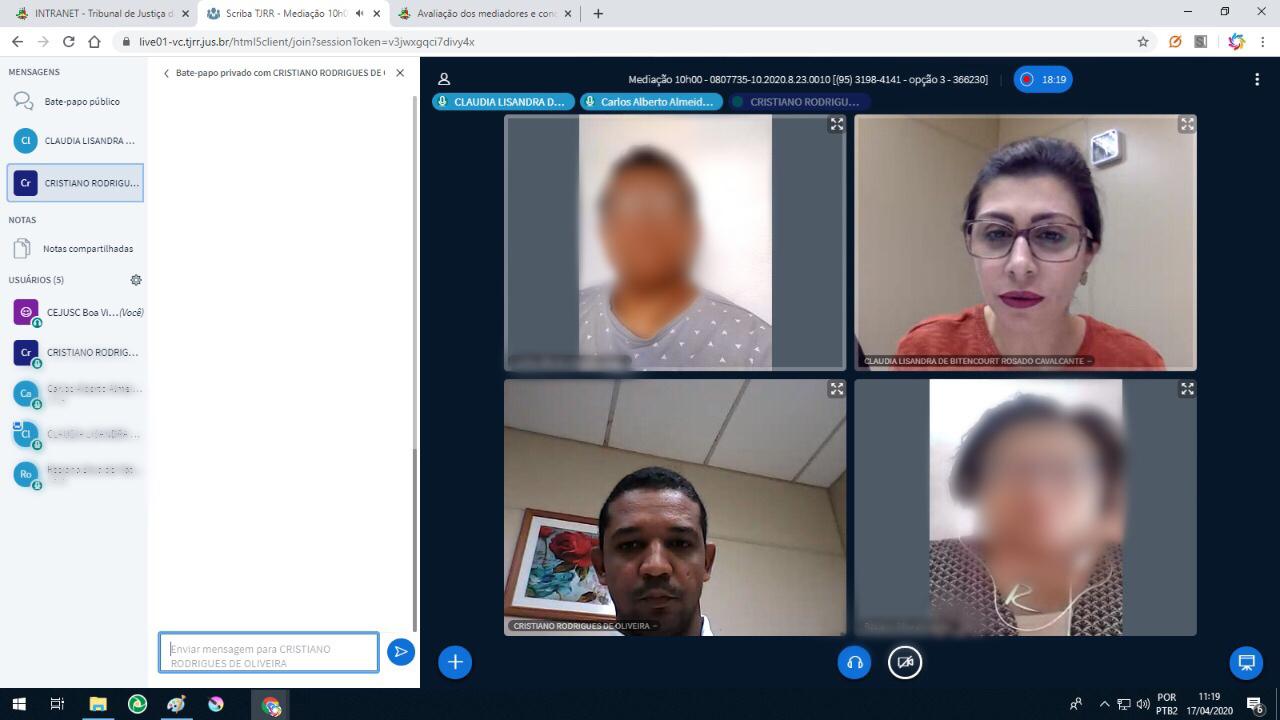Close the private chat panel

pyautogui.click(x=400, y=73)
